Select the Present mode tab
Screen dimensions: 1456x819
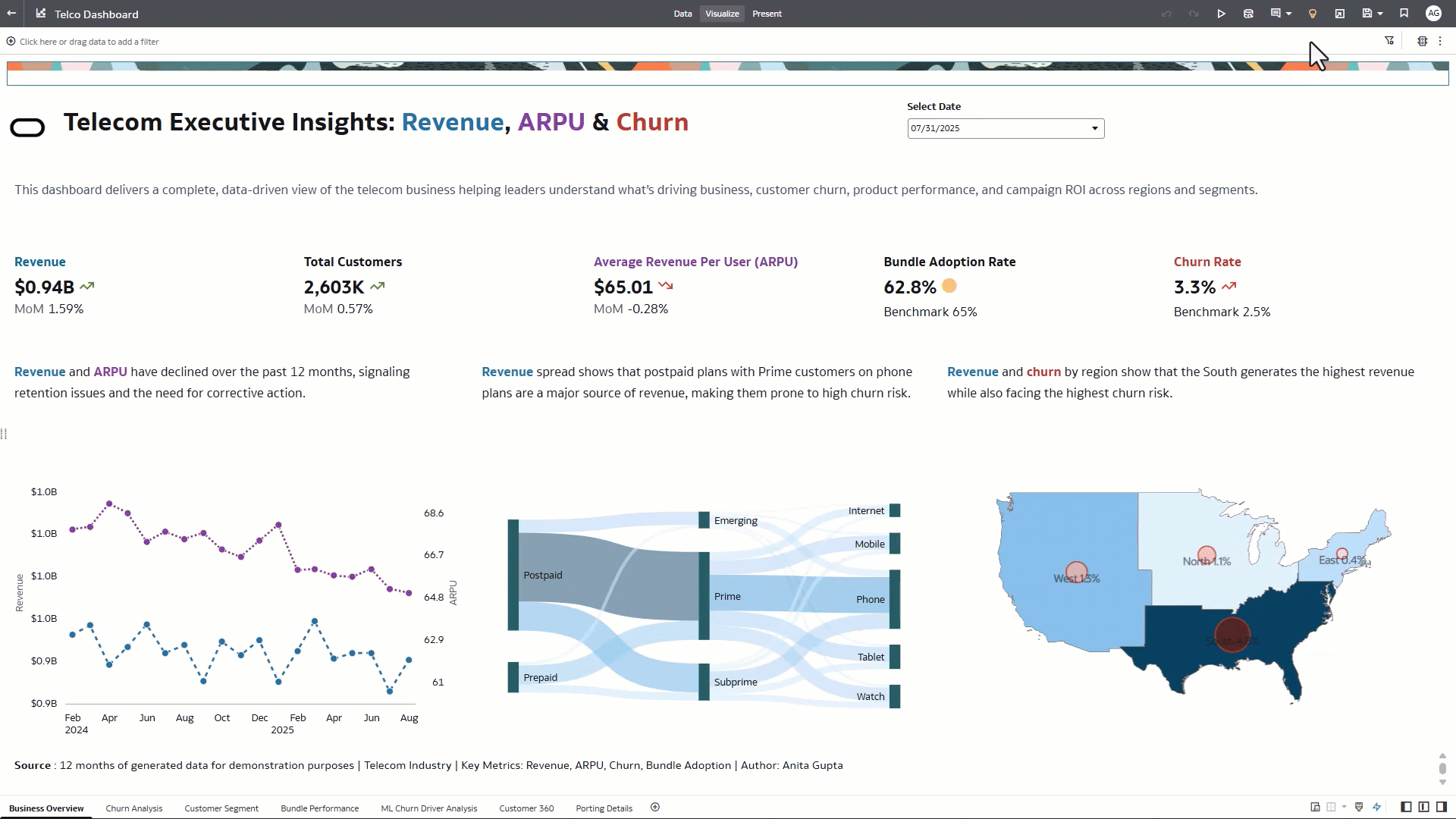click(767, 14)
